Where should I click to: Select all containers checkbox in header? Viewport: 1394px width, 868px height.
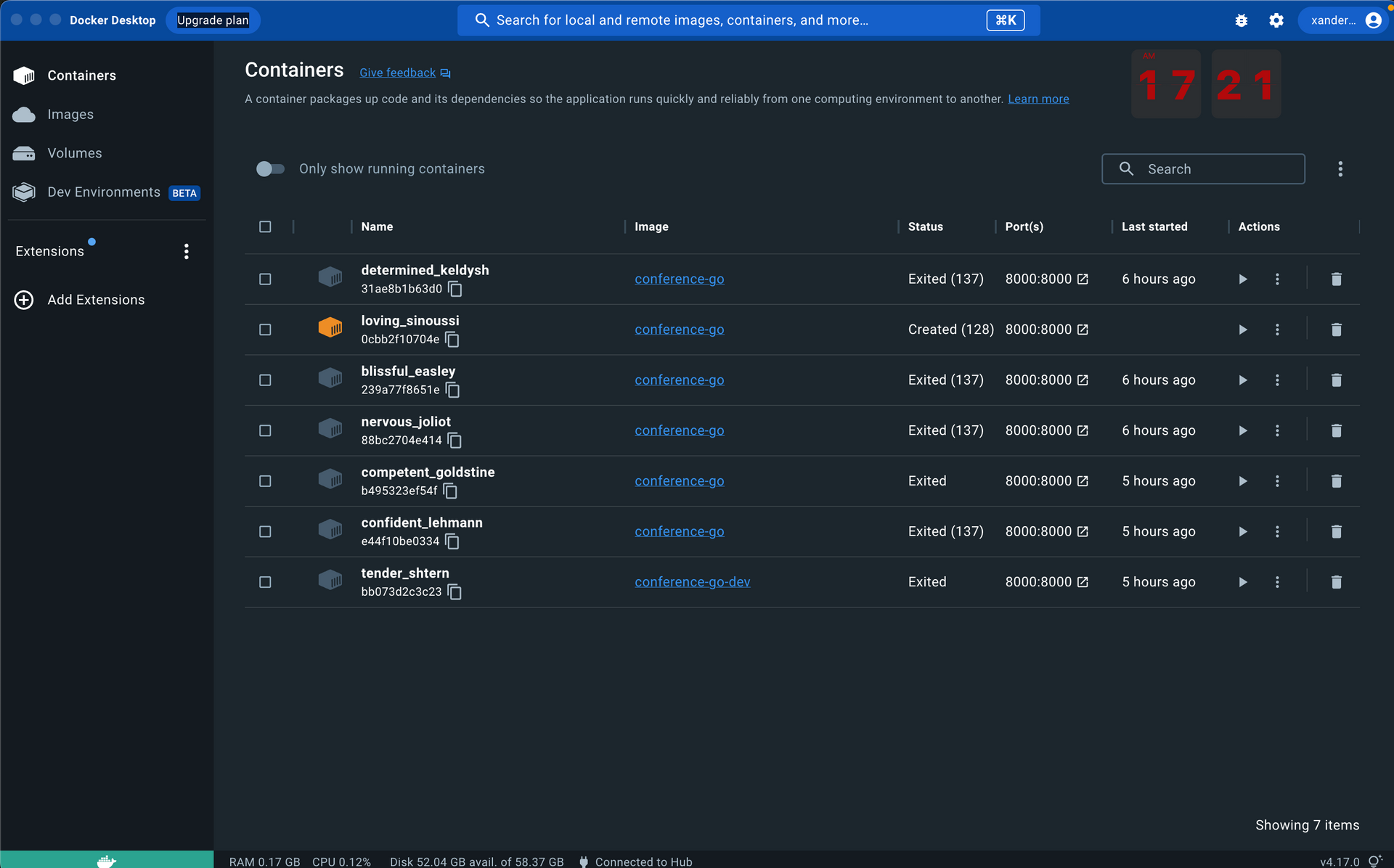pyautogui.click(x=265, y=227)
